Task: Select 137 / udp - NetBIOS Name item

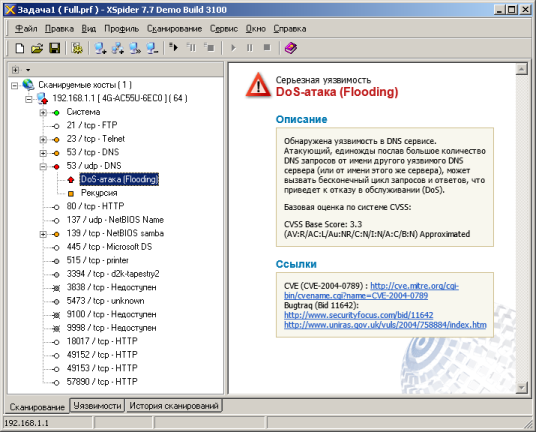Action: tap(115, 220)
